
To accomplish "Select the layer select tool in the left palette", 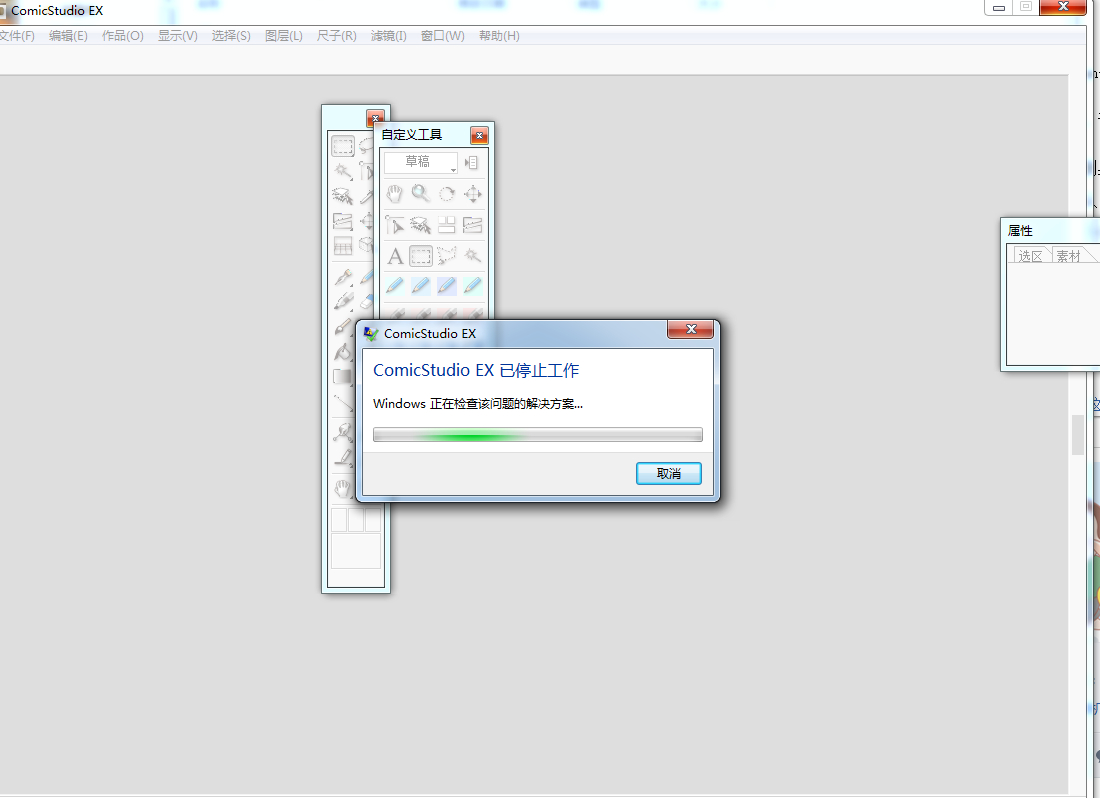I will pos(343,196).
